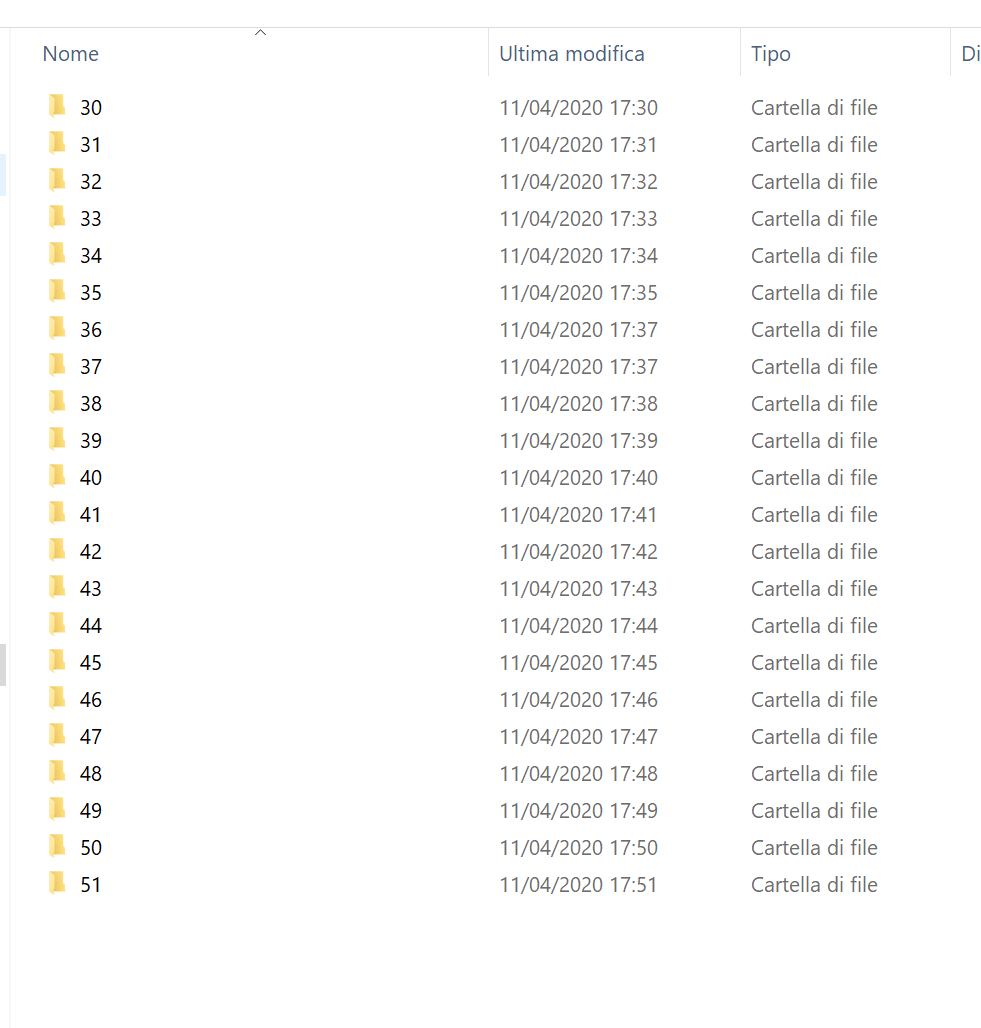Click the folder icon for 51

[58, 883]
